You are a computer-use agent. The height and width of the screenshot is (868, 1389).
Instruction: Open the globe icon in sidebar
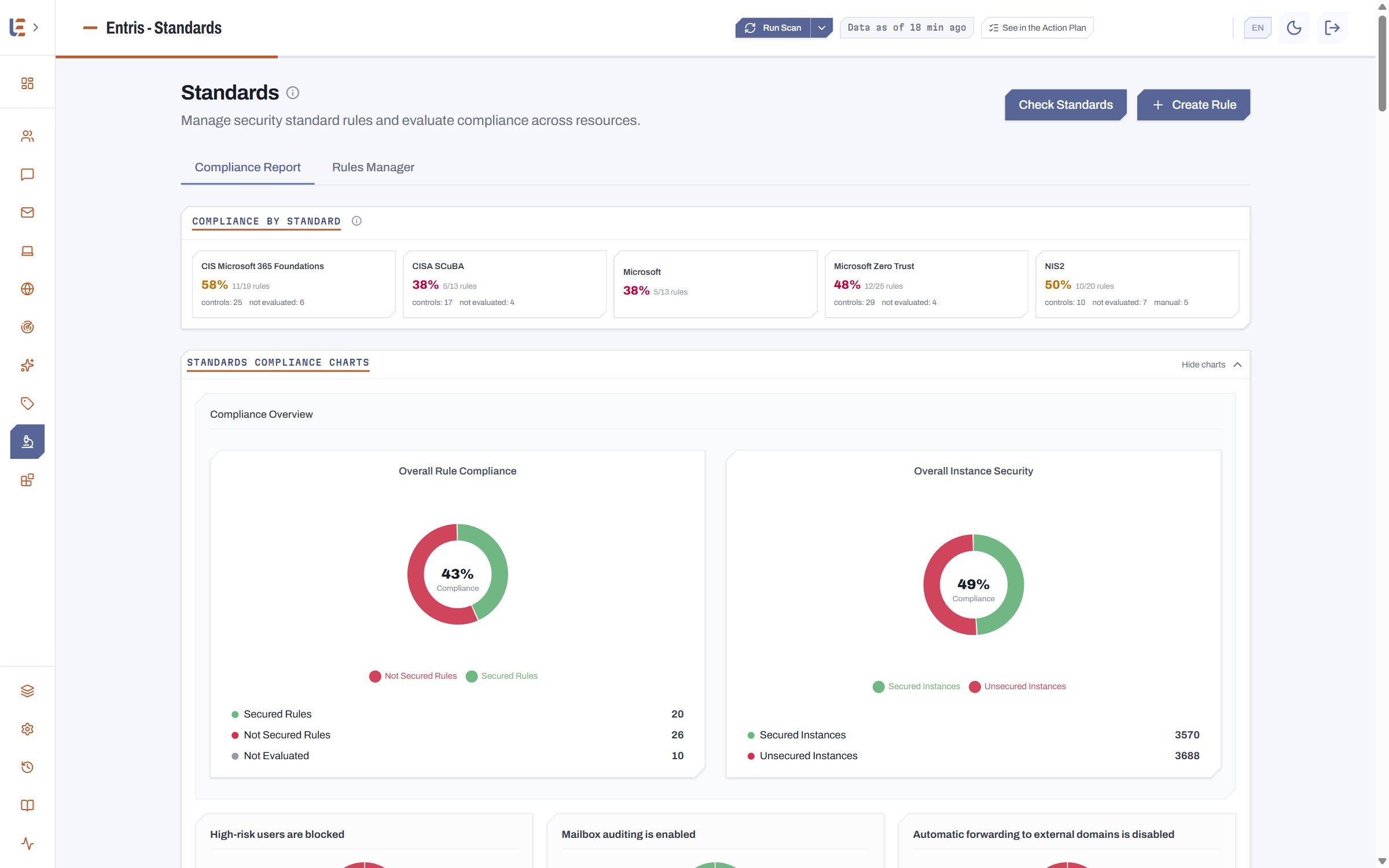tap(27, 289)
